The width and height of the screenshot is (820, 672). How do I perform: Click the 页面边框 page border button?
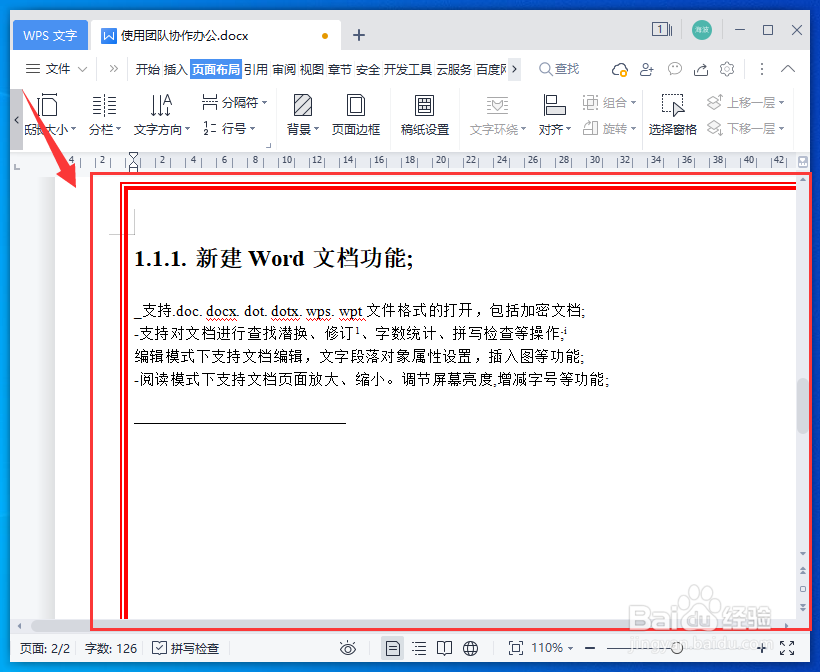pyautogui.click(x=356, y=115)
